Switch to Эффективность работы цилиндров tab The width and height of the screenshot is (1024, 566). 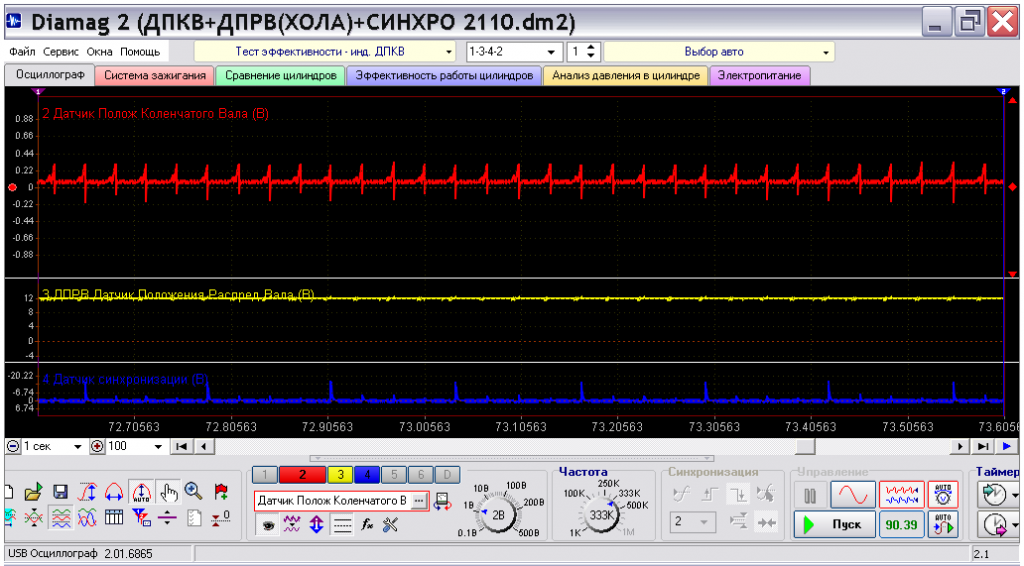[444, 76]
